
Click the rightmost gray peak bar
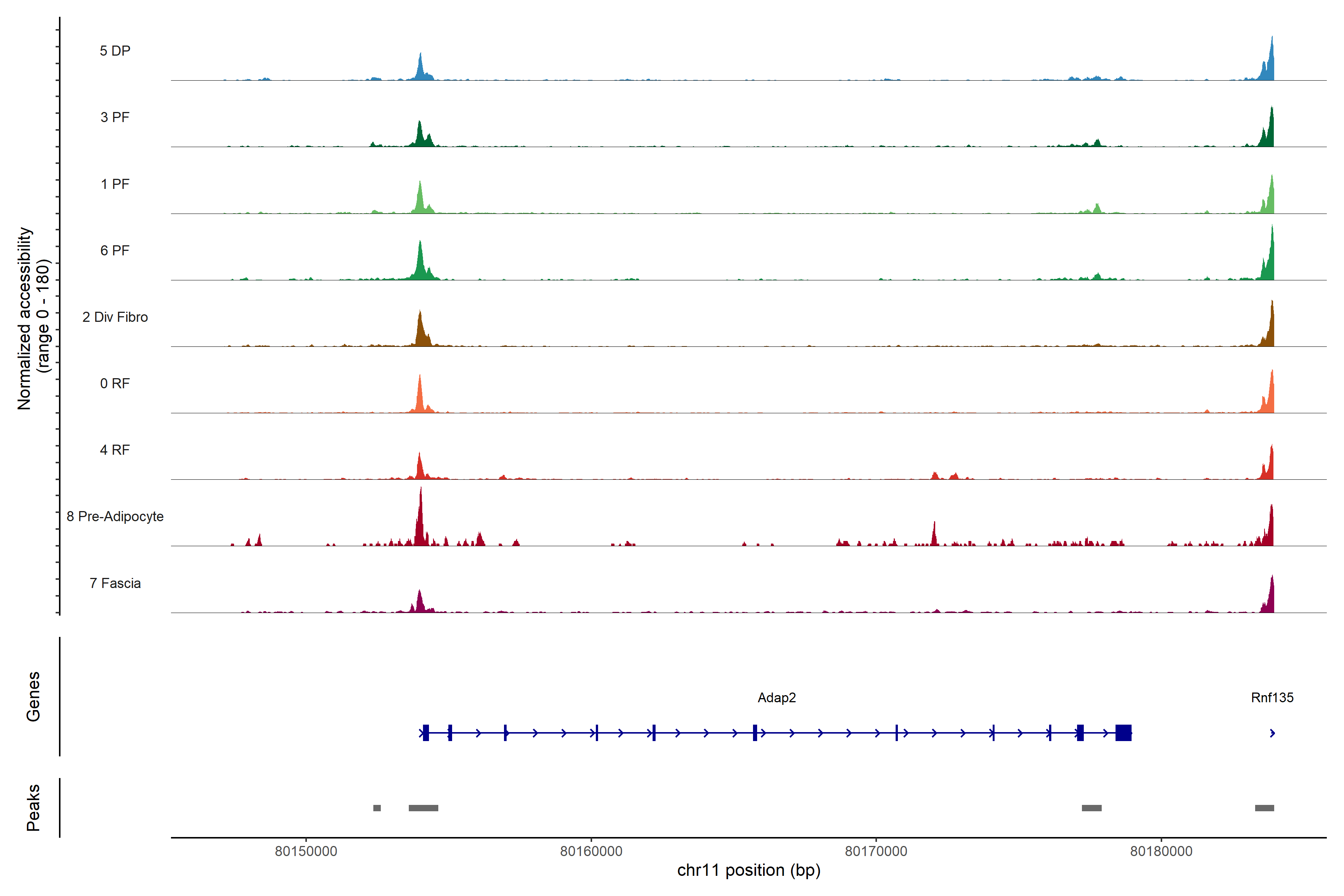[x=1264, y=808]
